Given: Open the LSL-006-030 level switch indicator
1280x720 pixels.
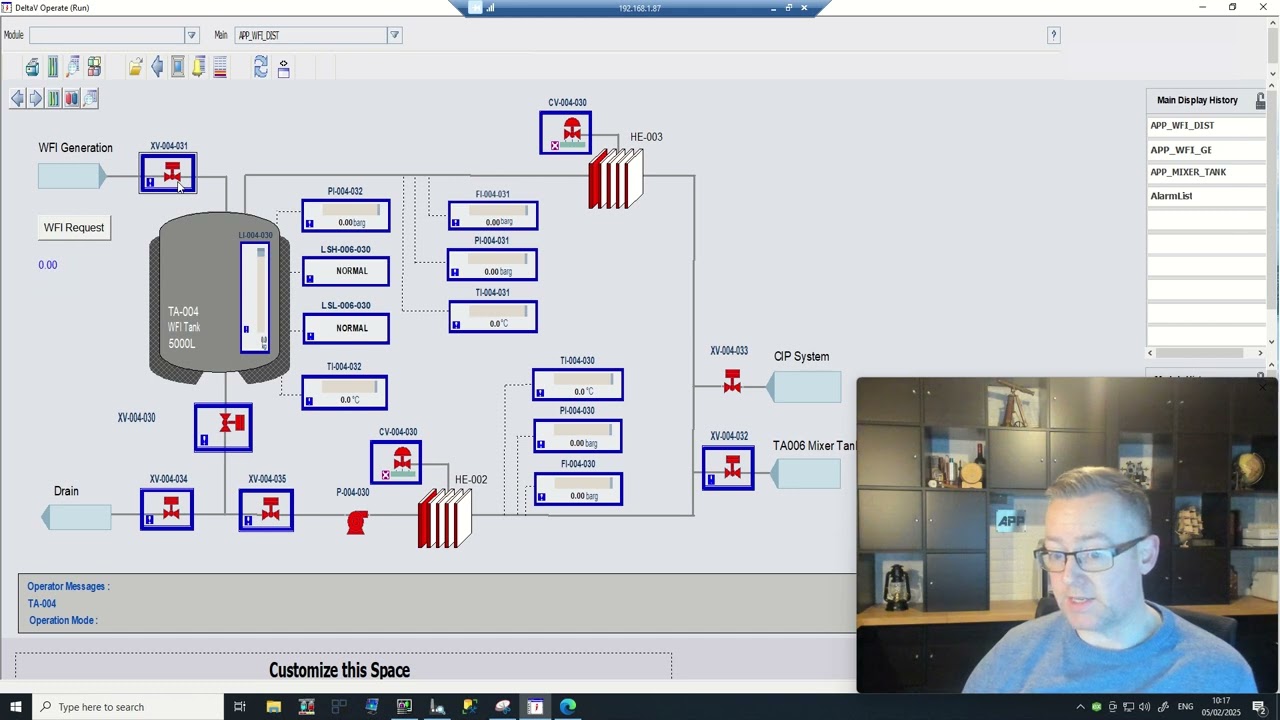Looking at the screenshot, I should [x=346, y=328].
